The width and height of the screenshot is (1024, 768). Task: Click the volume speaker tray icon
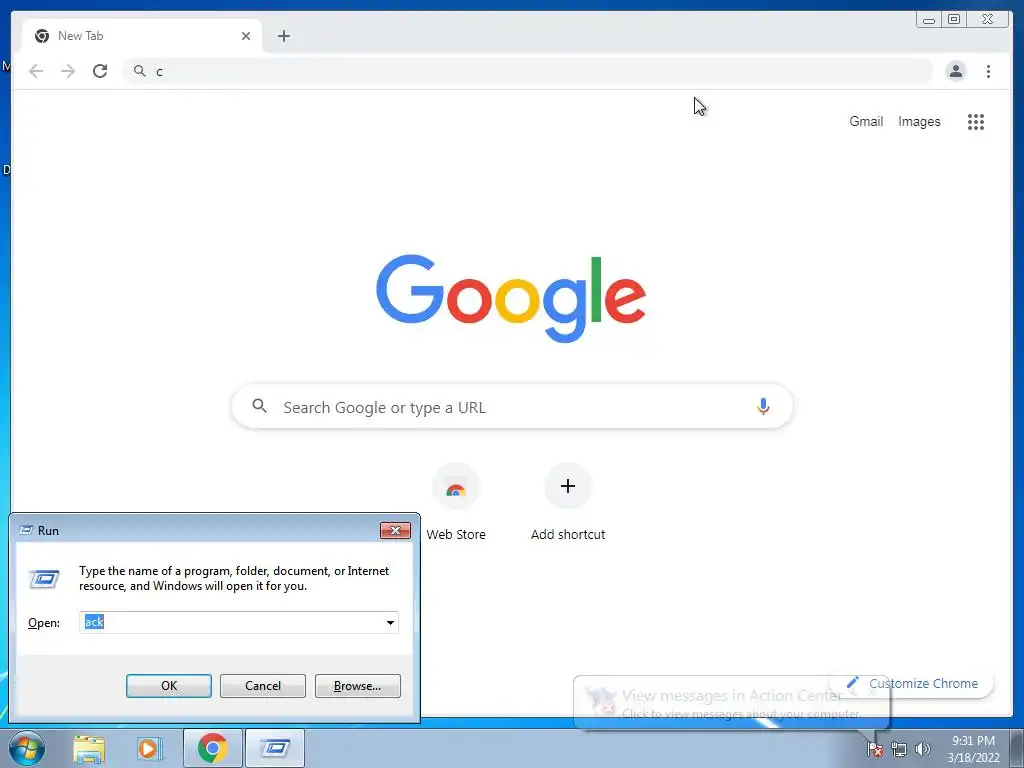pos(923,749)
